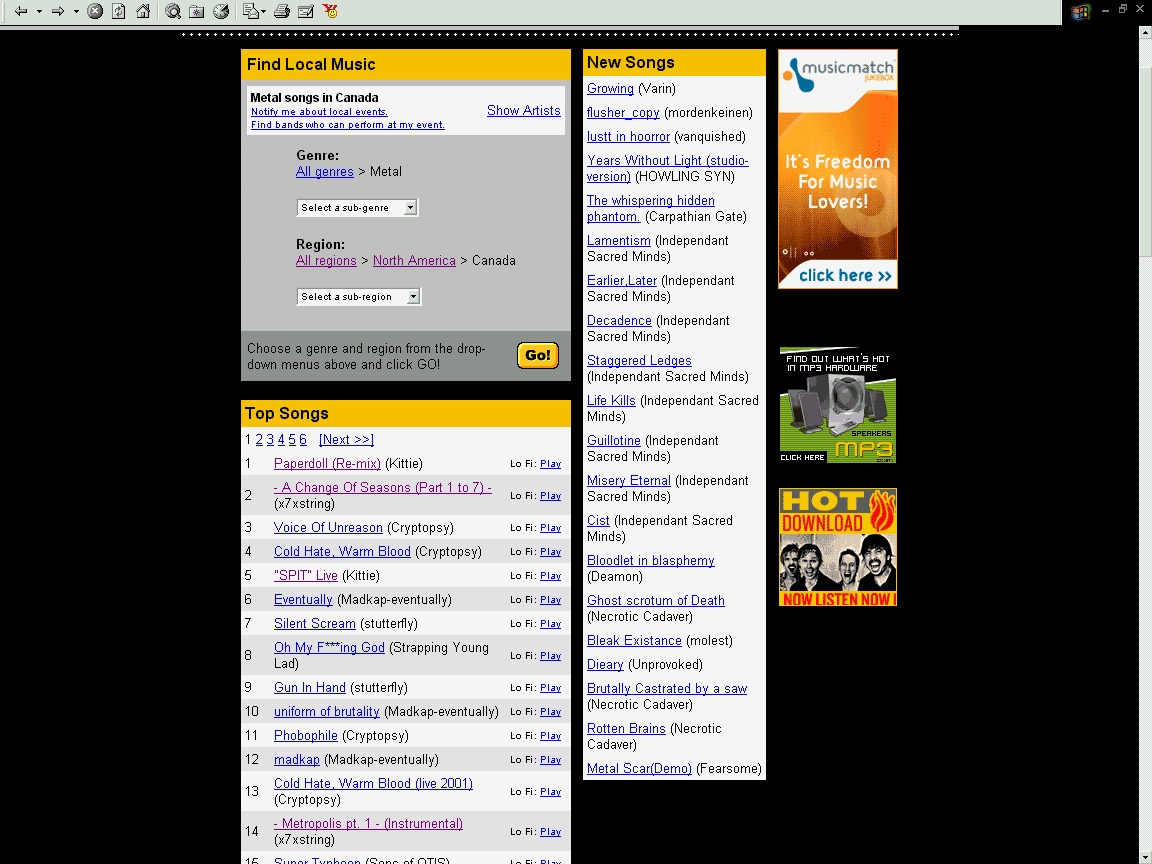
Task: Open the Lamentism new song link
Action: point(619,240)
